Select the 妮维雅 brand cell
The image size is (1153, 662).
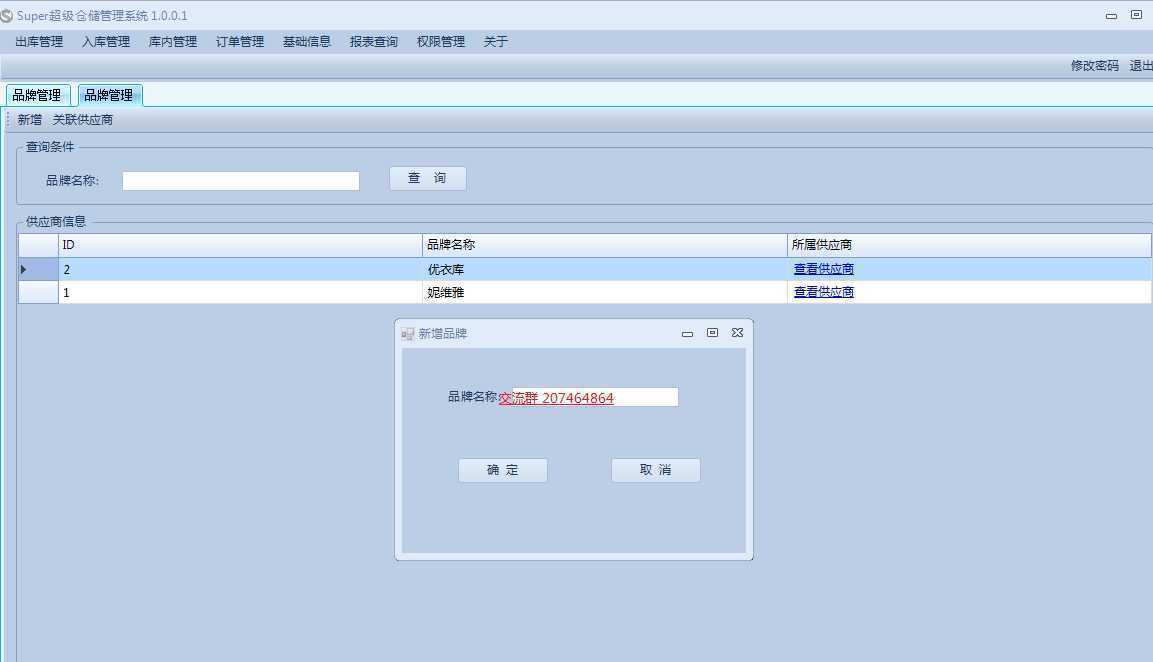(604, 292)
